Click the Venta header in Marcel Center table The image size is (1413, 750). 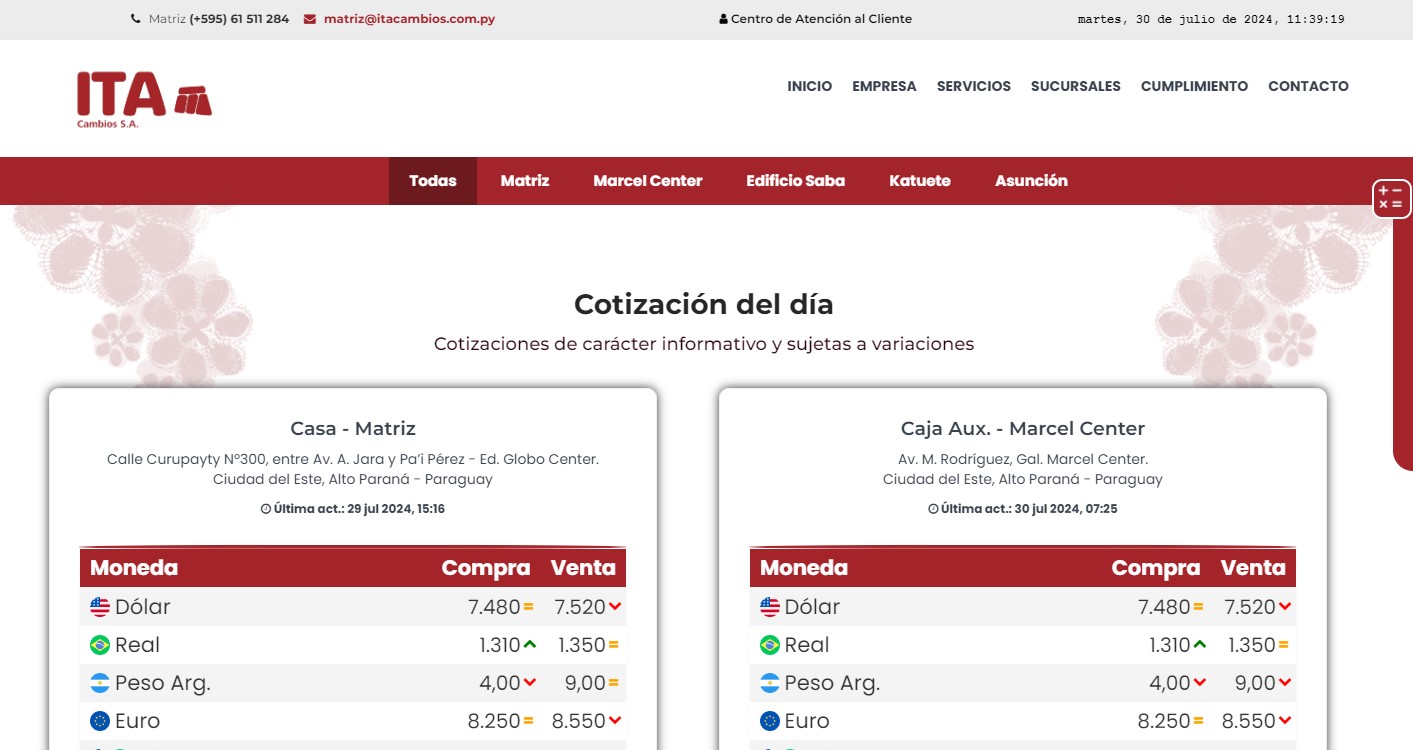1253,568
